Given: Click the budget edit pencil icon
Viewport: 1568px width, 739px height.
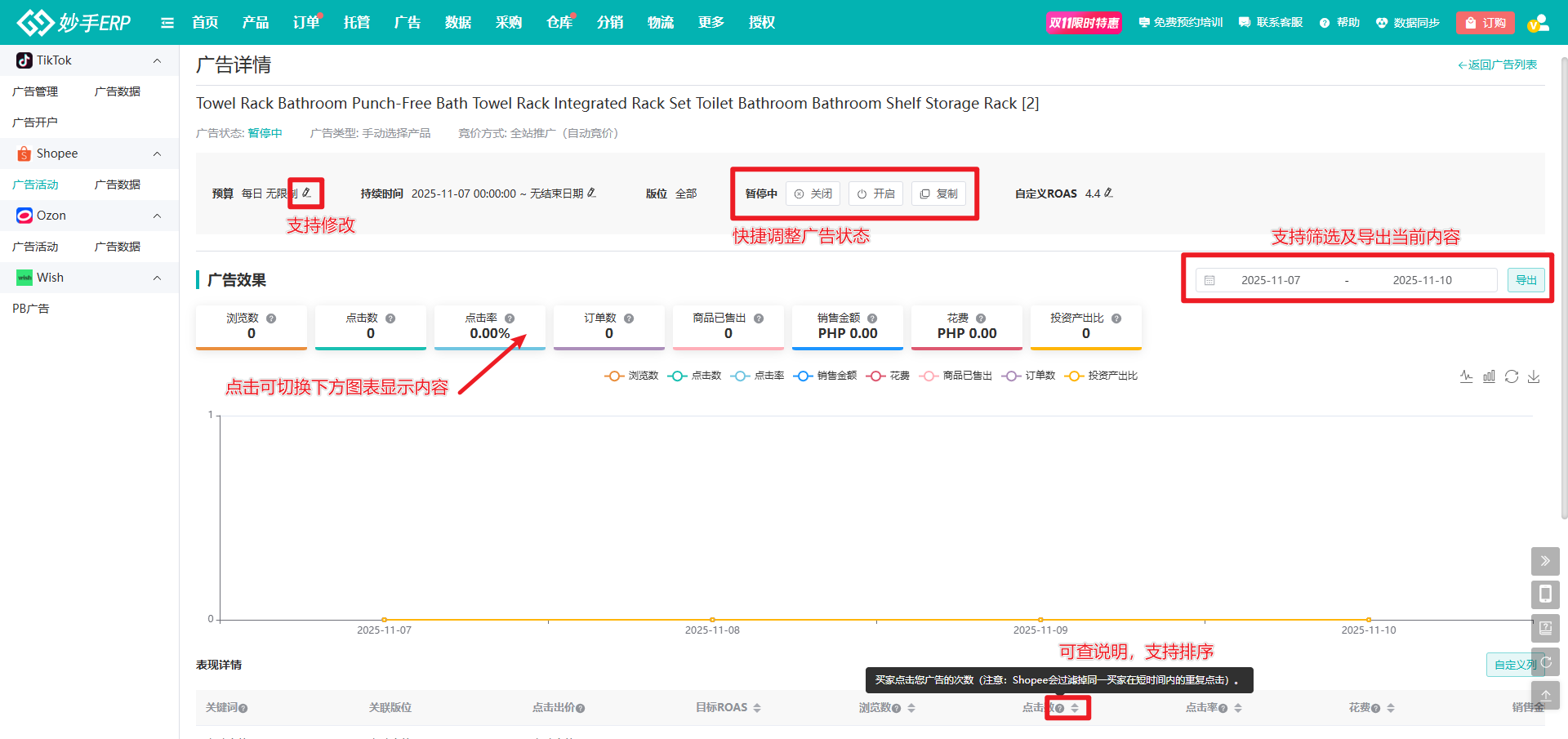Looking at the screenshot, I should pyautogui.click(x=306, y=194).
